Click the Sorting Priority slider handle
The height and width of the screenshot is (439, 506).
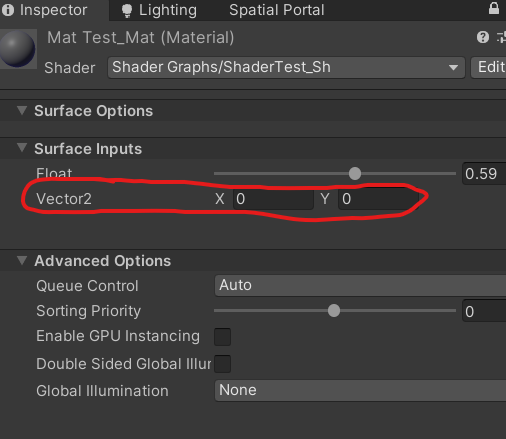tap(334, 311)
